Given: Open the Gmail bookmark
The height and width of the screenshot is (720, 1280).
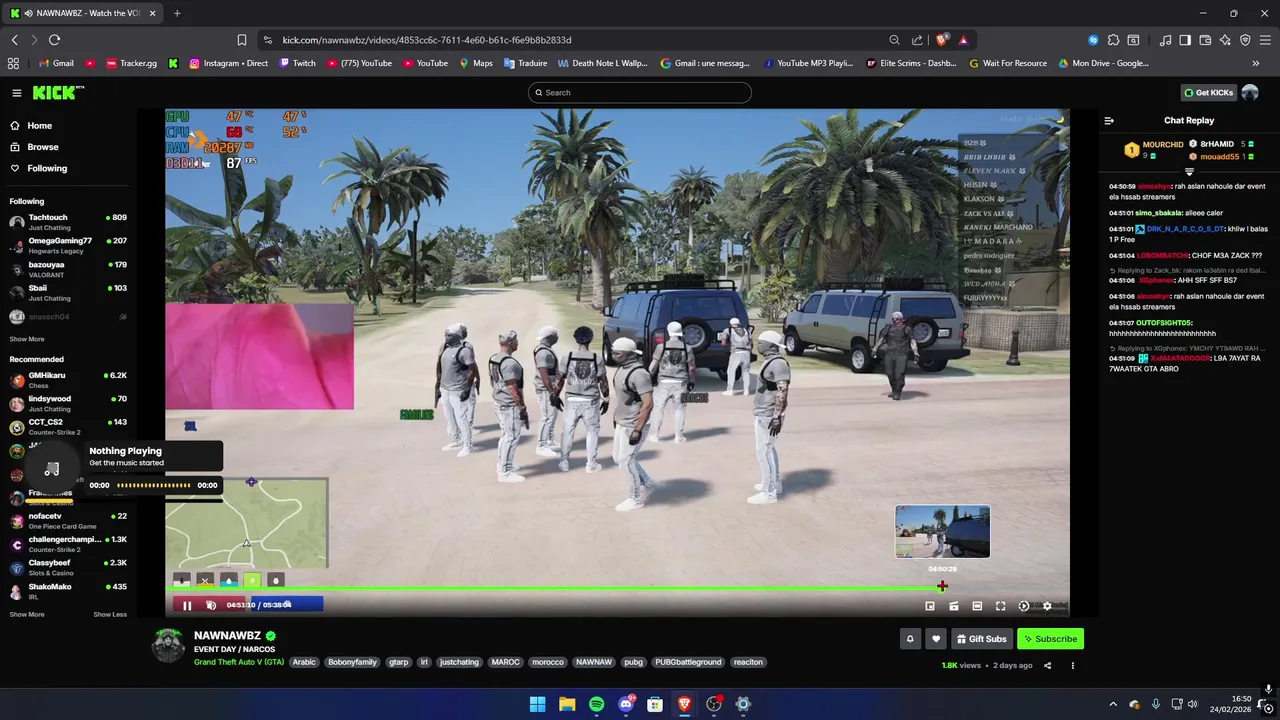Looking at the screenshot, I should point(56,63).
